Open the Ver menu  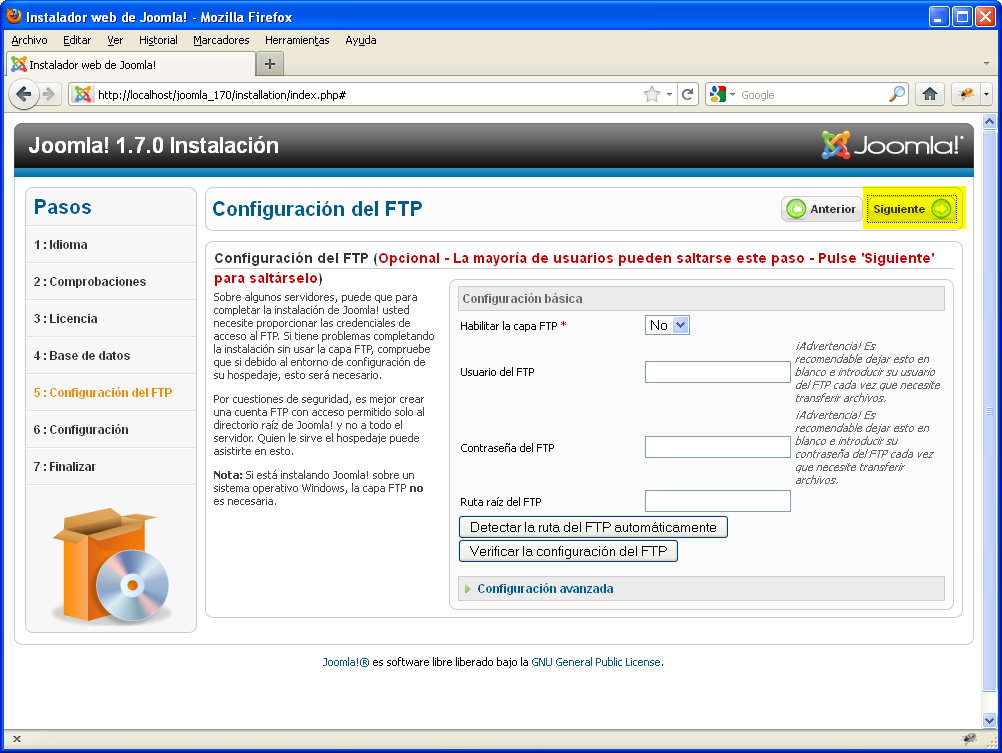[115, 40]
